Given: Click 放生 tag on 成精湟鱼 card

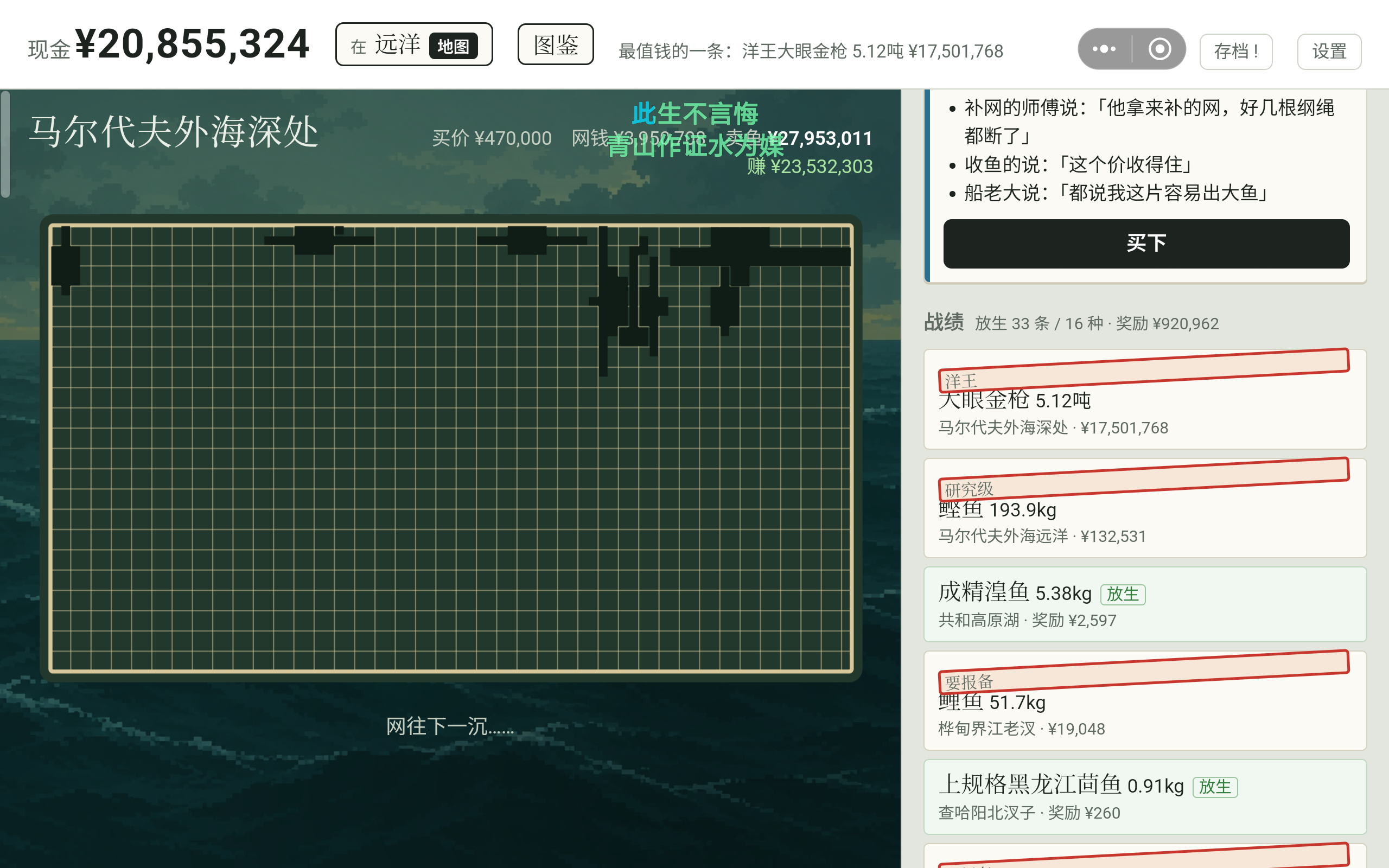Looking at the screenshot, I should (x=1122, y=594).
